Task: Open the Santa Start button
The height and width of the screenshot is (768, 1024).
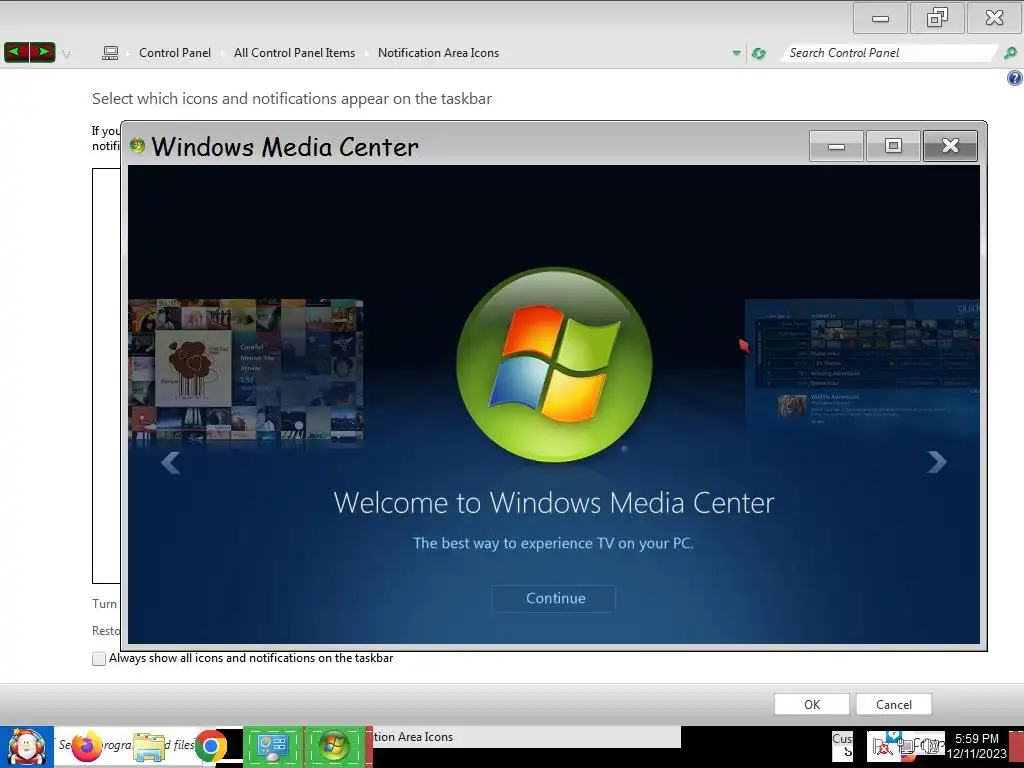Action: [x=27, y=747]
